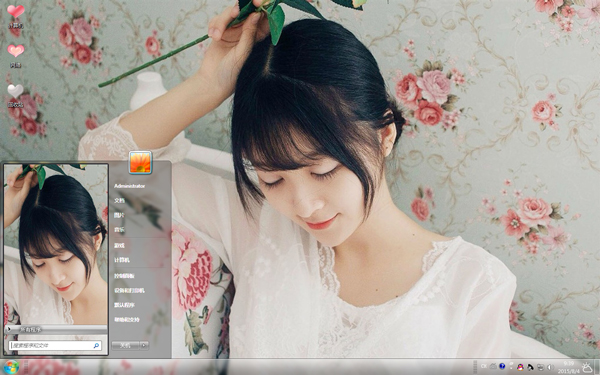Expand All Programs arrow in Start menu
The width and height of the screenshot is (600, 375).
pos(8,329)
